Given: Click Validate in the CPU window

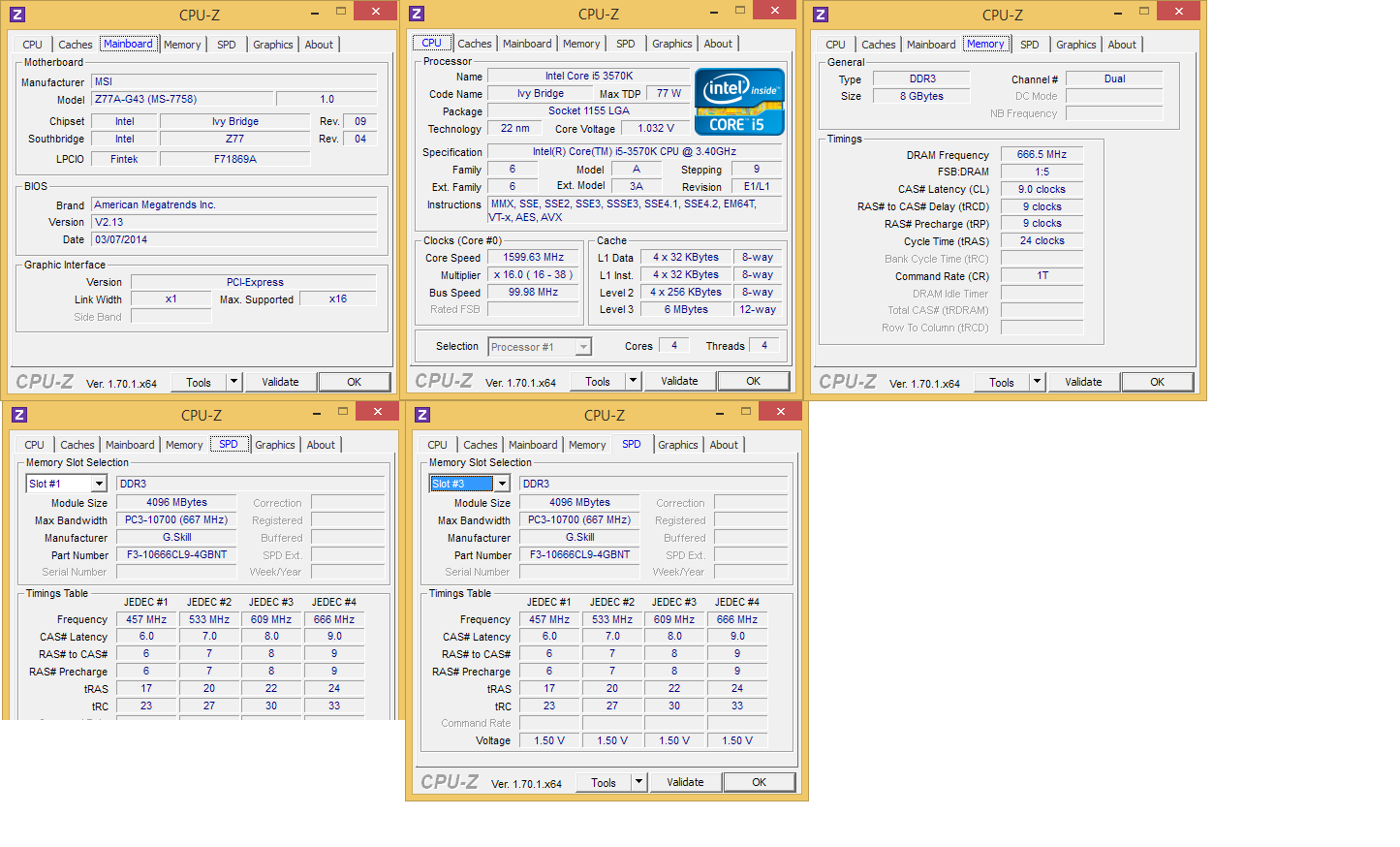Looking at the screenshot, I should pos(679,381).
